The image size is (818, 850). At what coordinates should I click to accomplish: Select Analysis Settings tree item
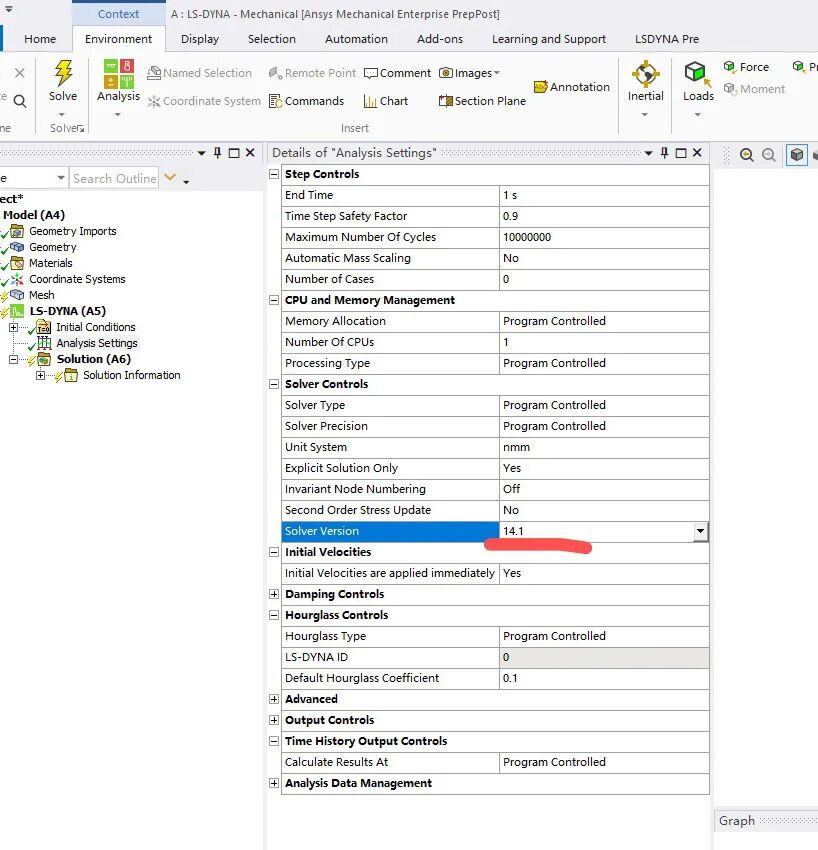96,343
